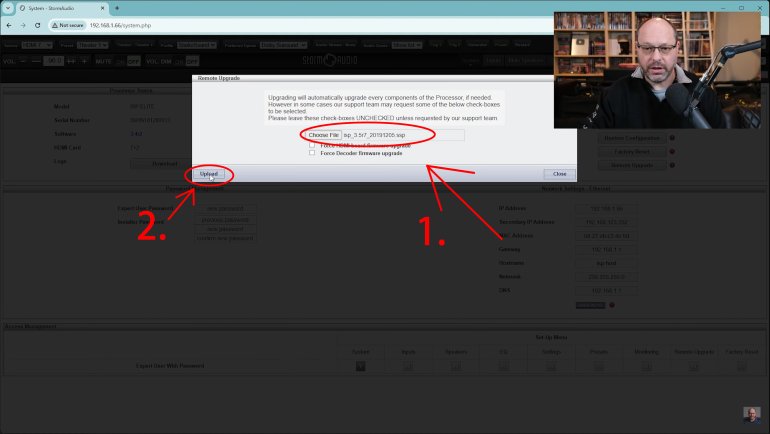Expand the Preset dropdown
770x434 pixels.
93,45
